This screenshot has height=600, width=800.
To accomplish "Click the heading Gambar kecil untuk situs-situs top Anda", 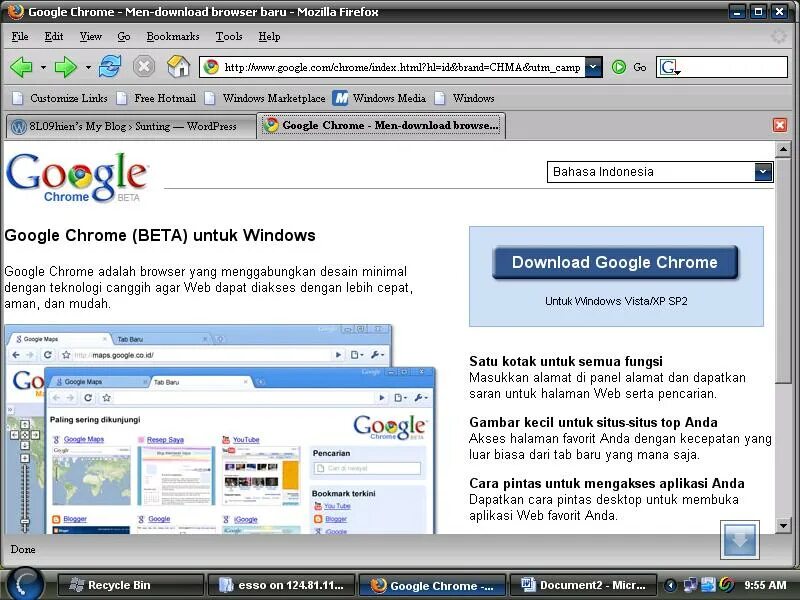I will pyautogui.click(x=593, y=422).
